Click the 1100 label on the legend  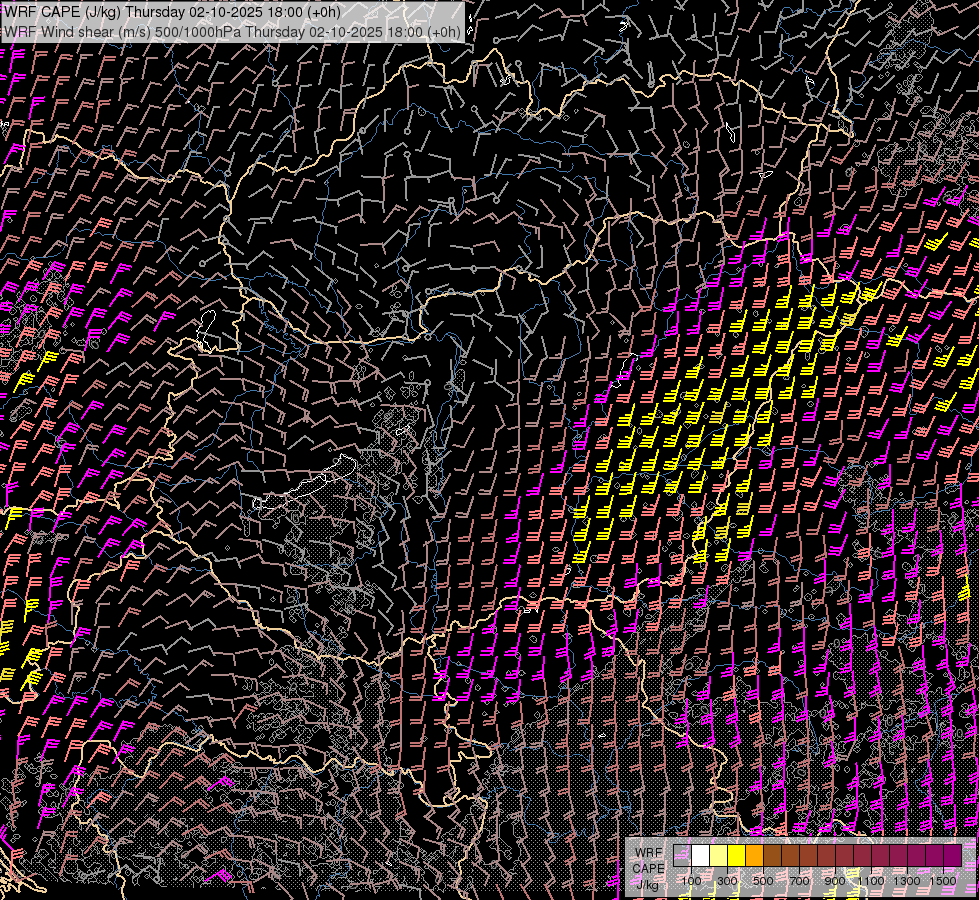coord(871,880)
